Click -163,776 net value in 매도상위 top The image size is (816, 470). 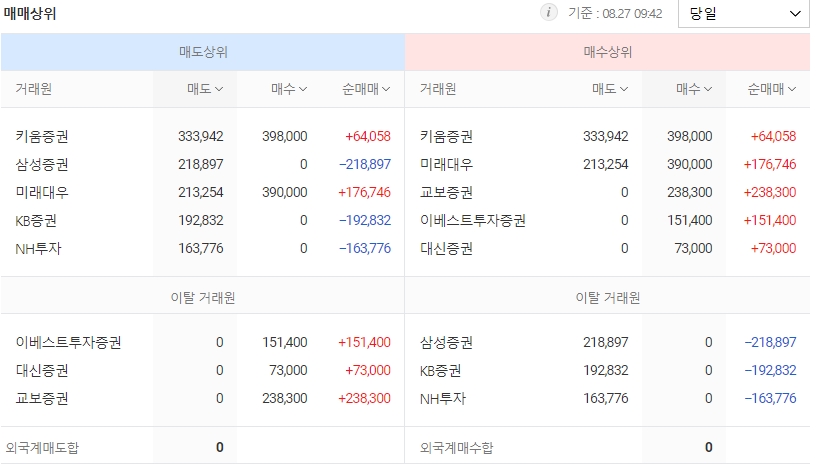pyautogui.click(x=365, y=249)
